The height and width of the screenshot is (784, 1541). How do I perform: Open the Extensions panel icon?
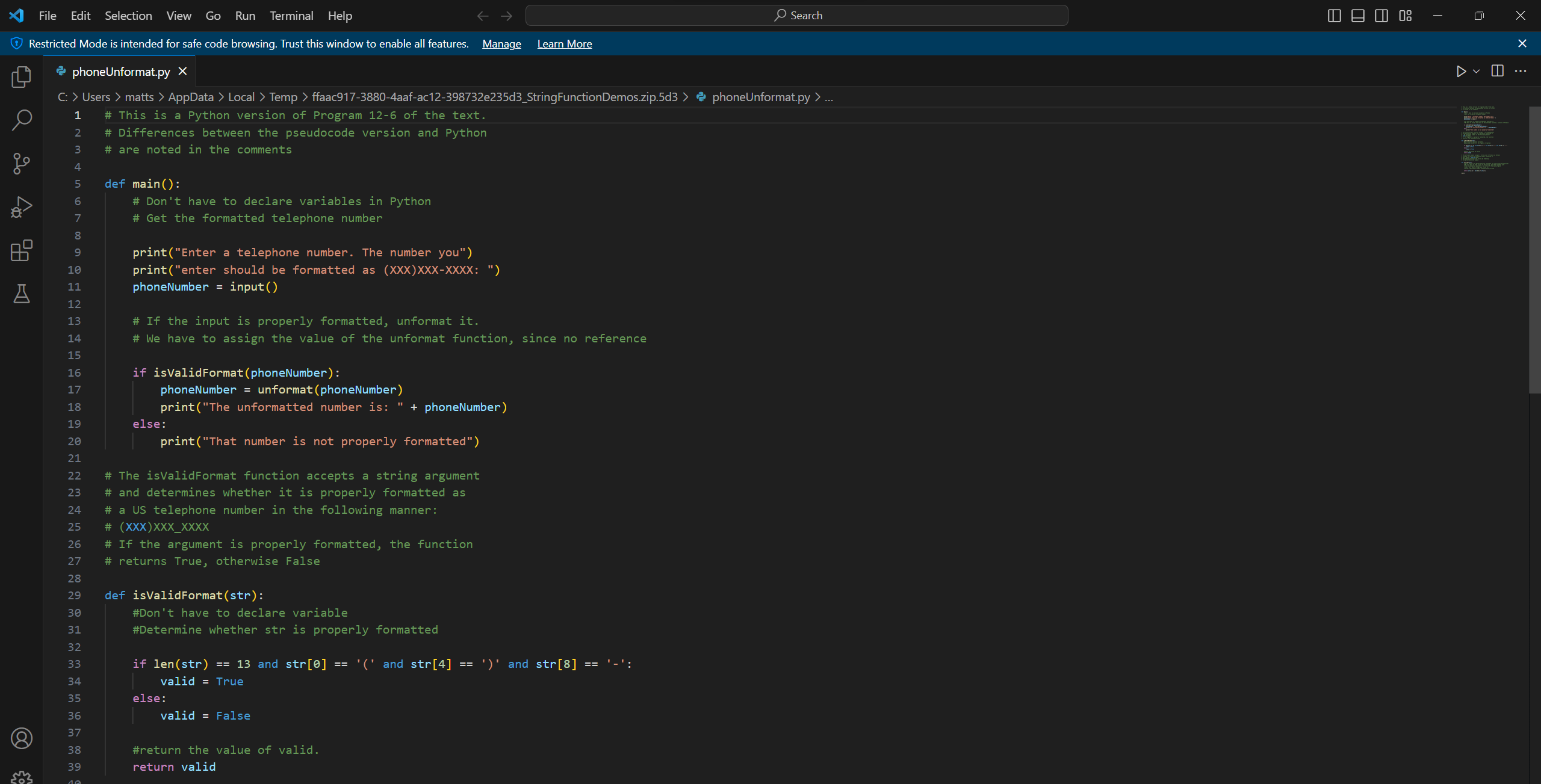click(x=22, y=250)
